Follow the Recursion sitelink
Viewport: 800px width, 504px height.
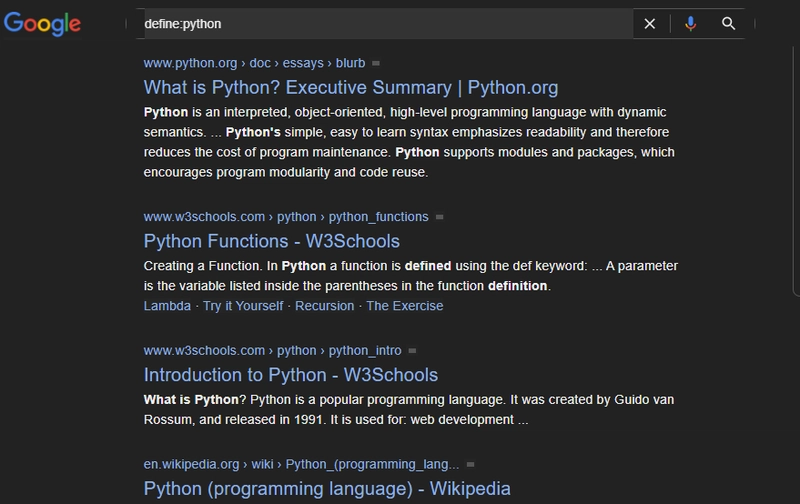pyautogui.click(x=324, y=306)
